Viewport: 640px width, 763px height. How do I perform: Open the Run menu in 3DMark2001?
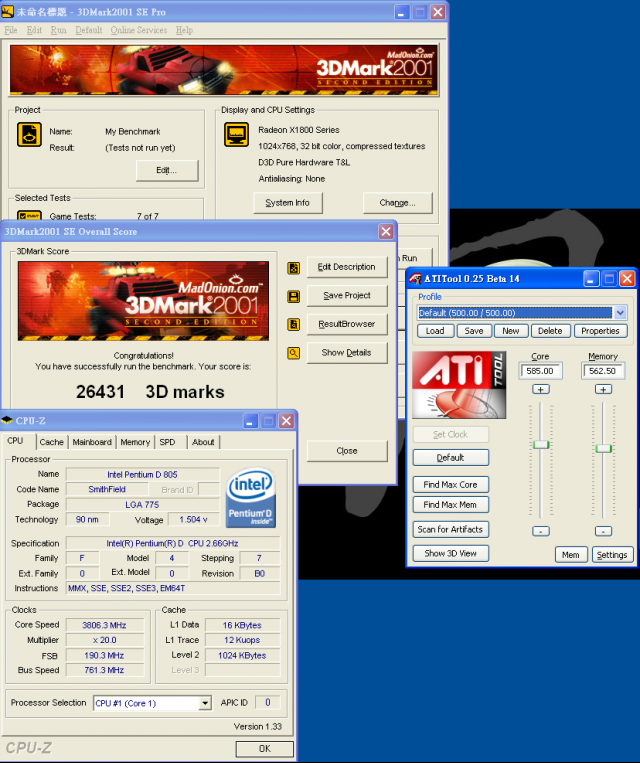(x=58, y=30)
